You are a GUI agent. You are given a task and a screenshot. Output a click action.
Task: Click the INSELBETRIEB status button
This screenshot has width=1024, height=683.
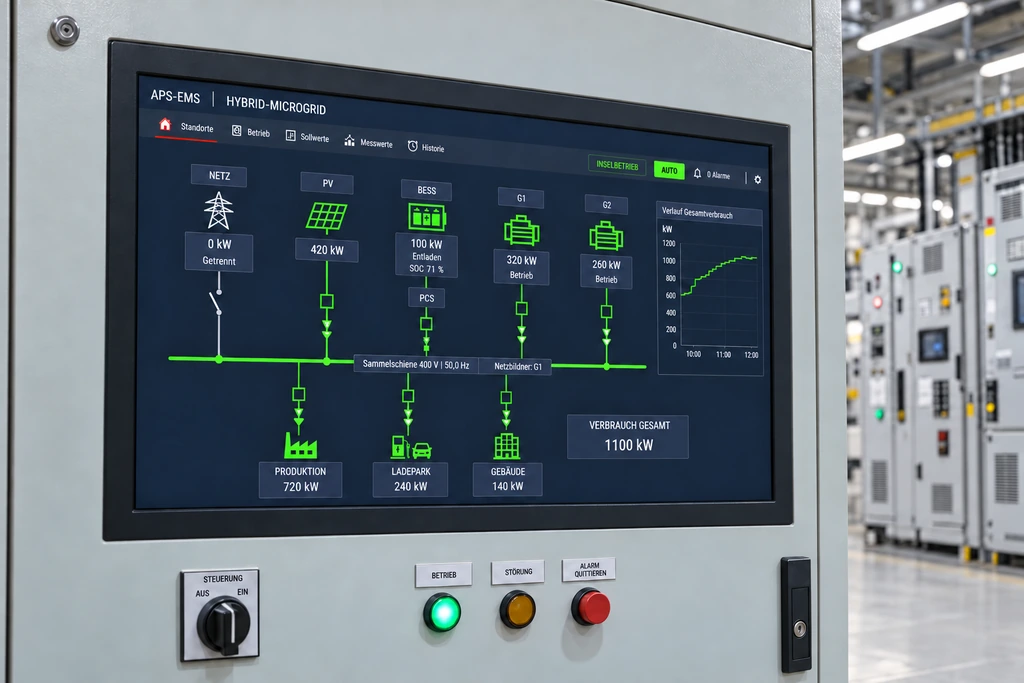[x=617, y=166]
